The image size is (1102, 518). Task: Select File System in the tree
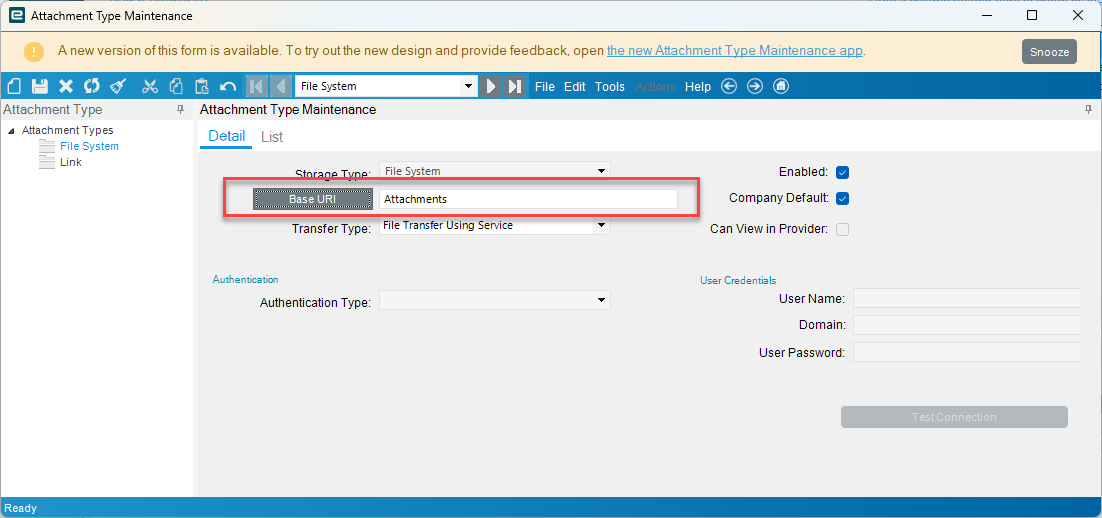point(89,146)
